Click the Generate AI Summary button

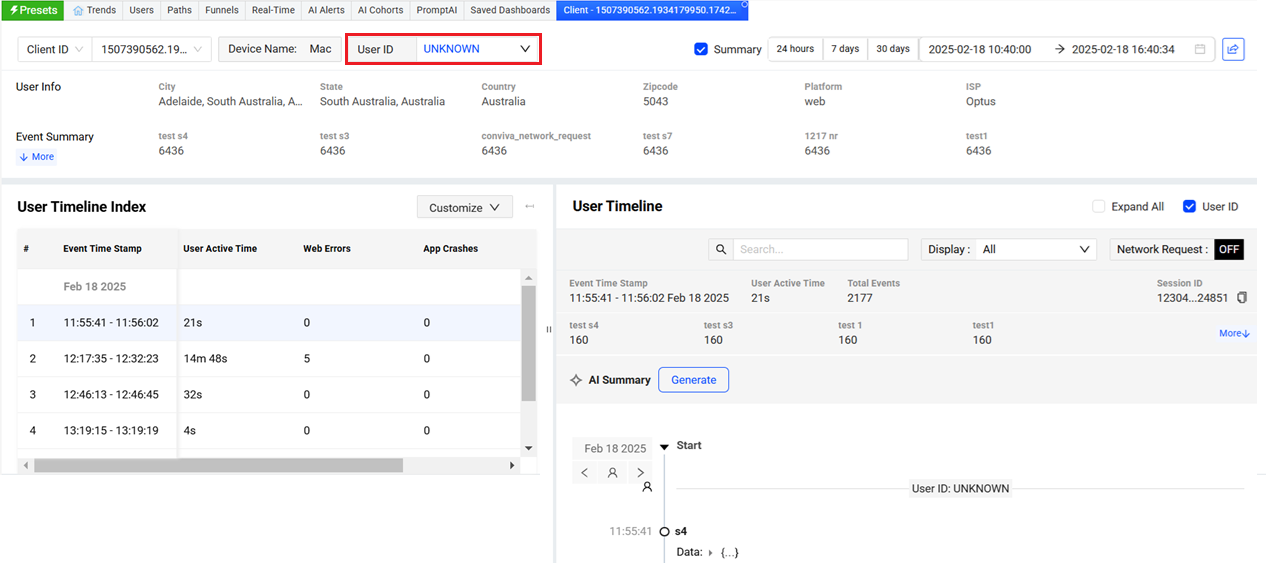tap(693, 380)
